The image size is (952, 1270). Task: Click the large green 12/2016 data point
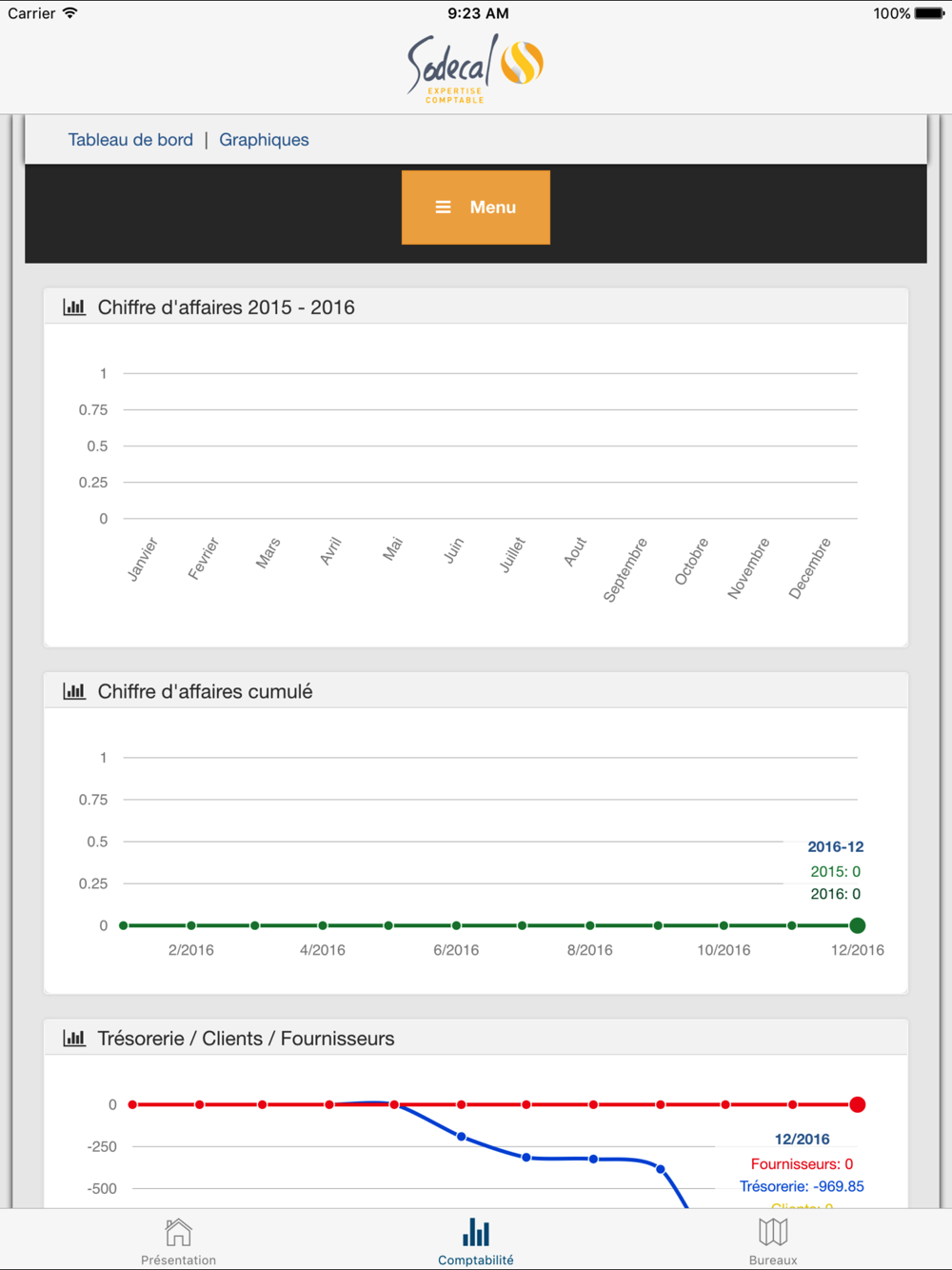coord(858,925)
